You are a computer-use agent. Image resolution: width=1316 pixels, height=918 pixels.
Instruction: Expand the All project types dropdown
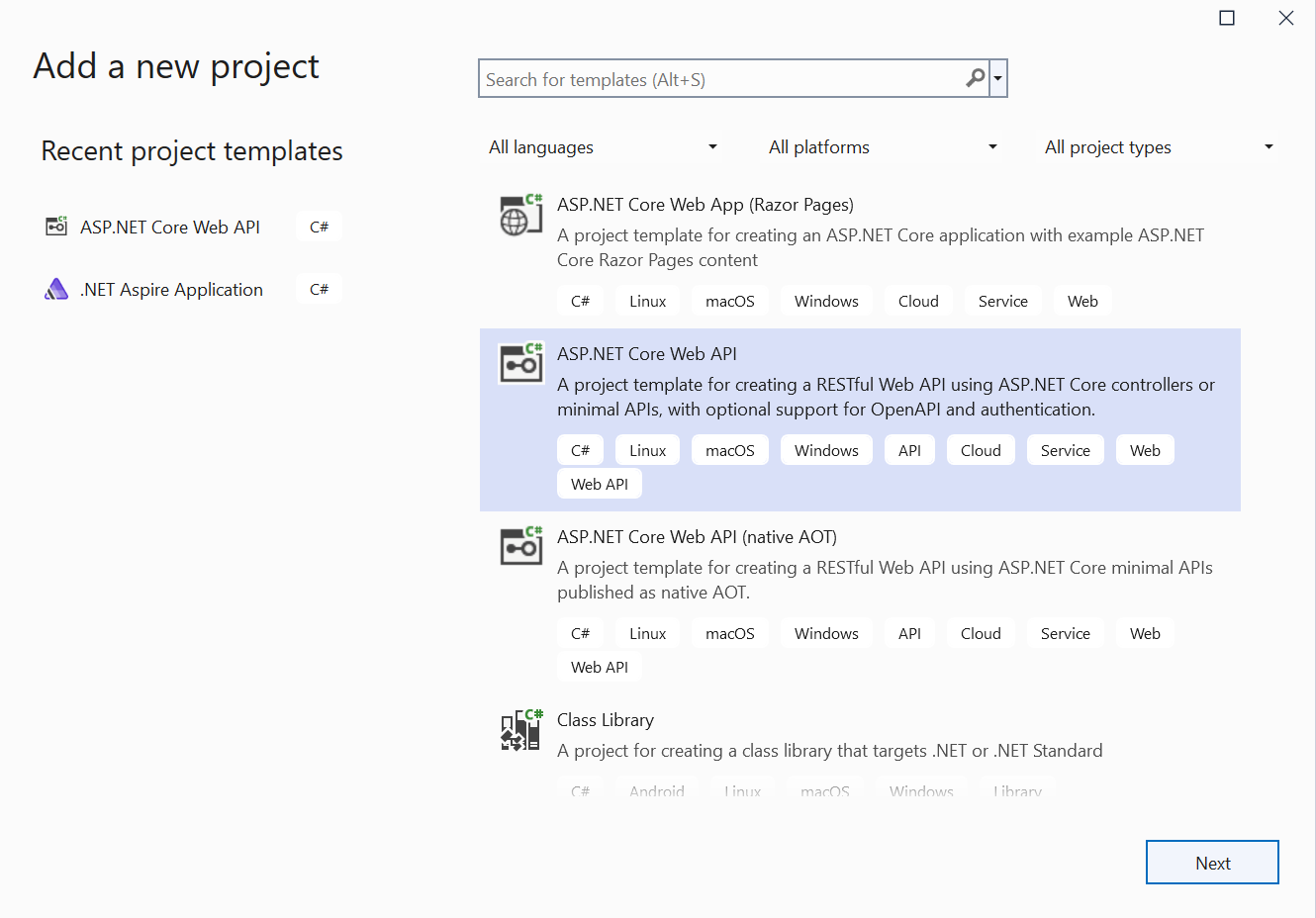[1159, 147]
